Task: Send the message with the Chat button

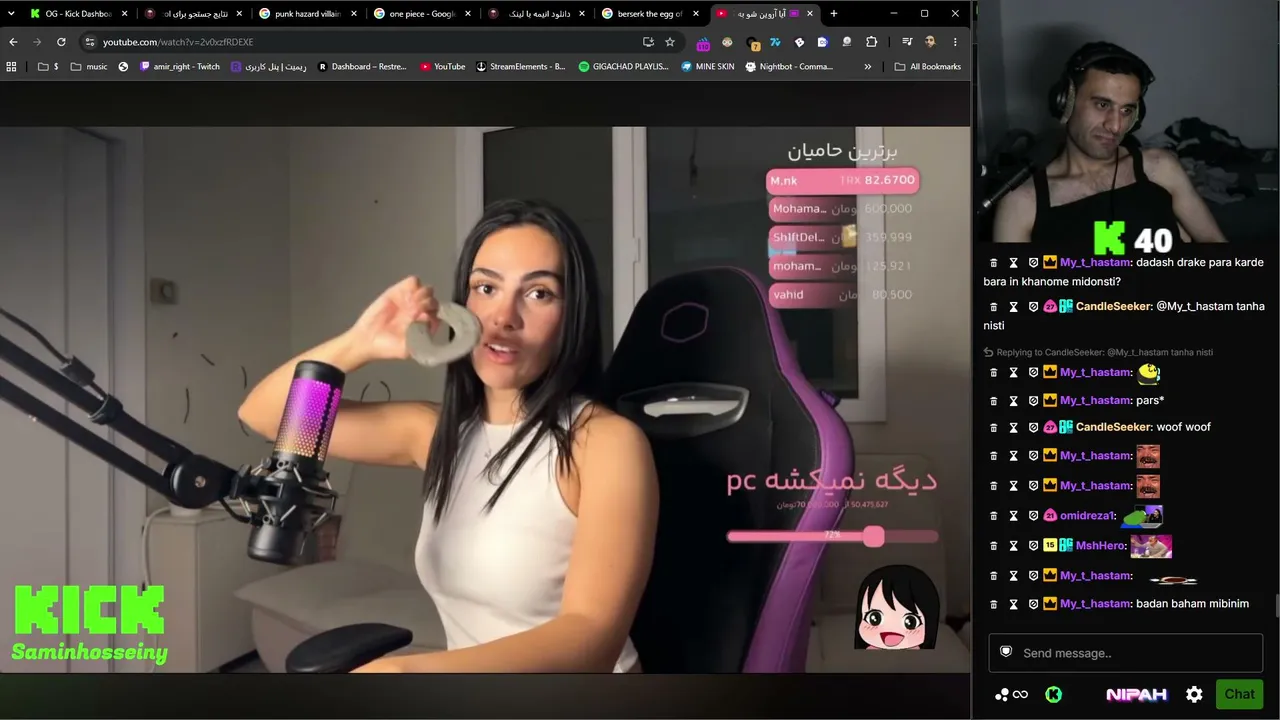Action: [1239, 694]
